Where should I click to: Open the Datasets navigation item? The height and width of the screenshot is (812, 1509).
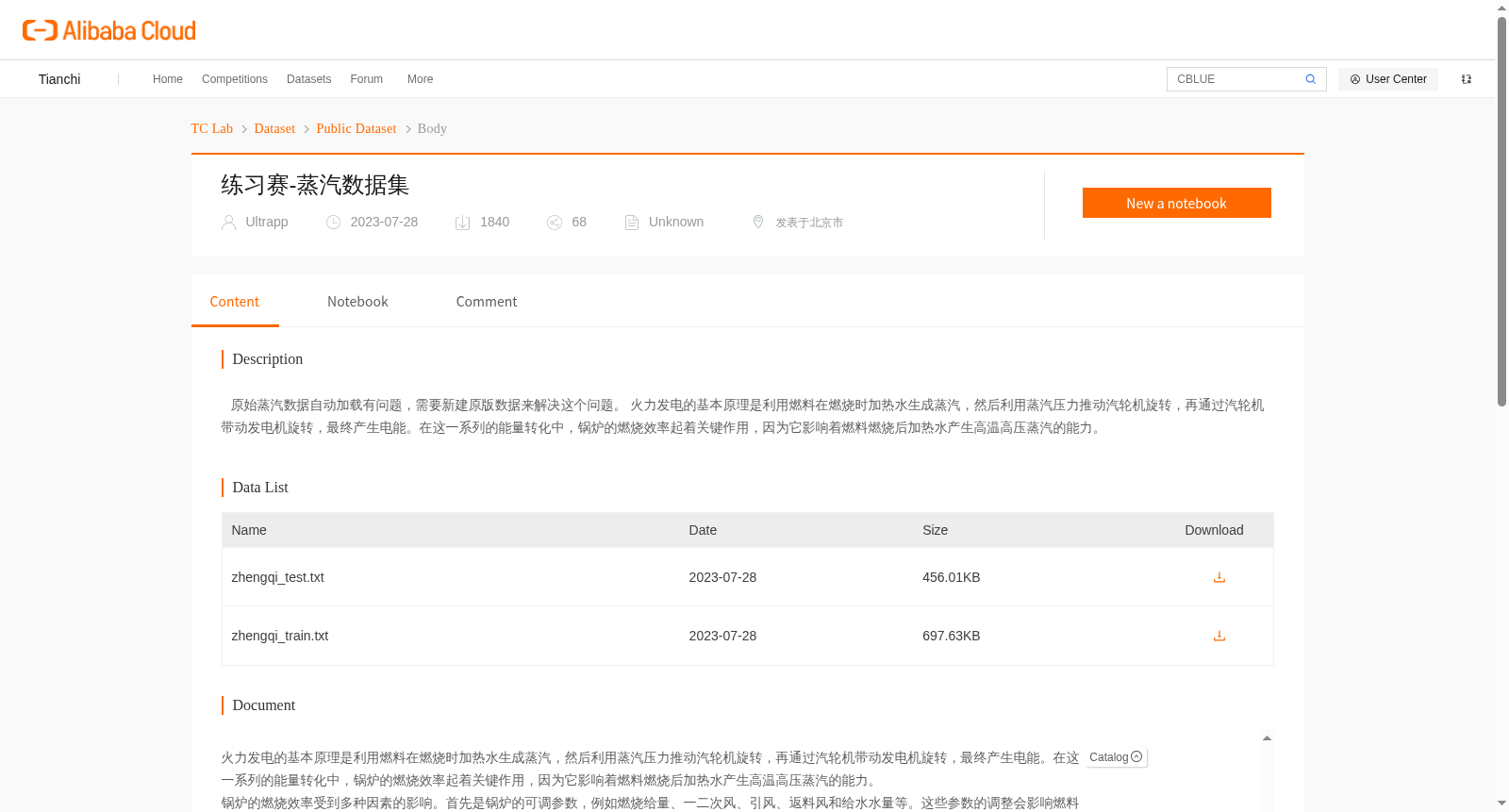(x=309, y=79)
